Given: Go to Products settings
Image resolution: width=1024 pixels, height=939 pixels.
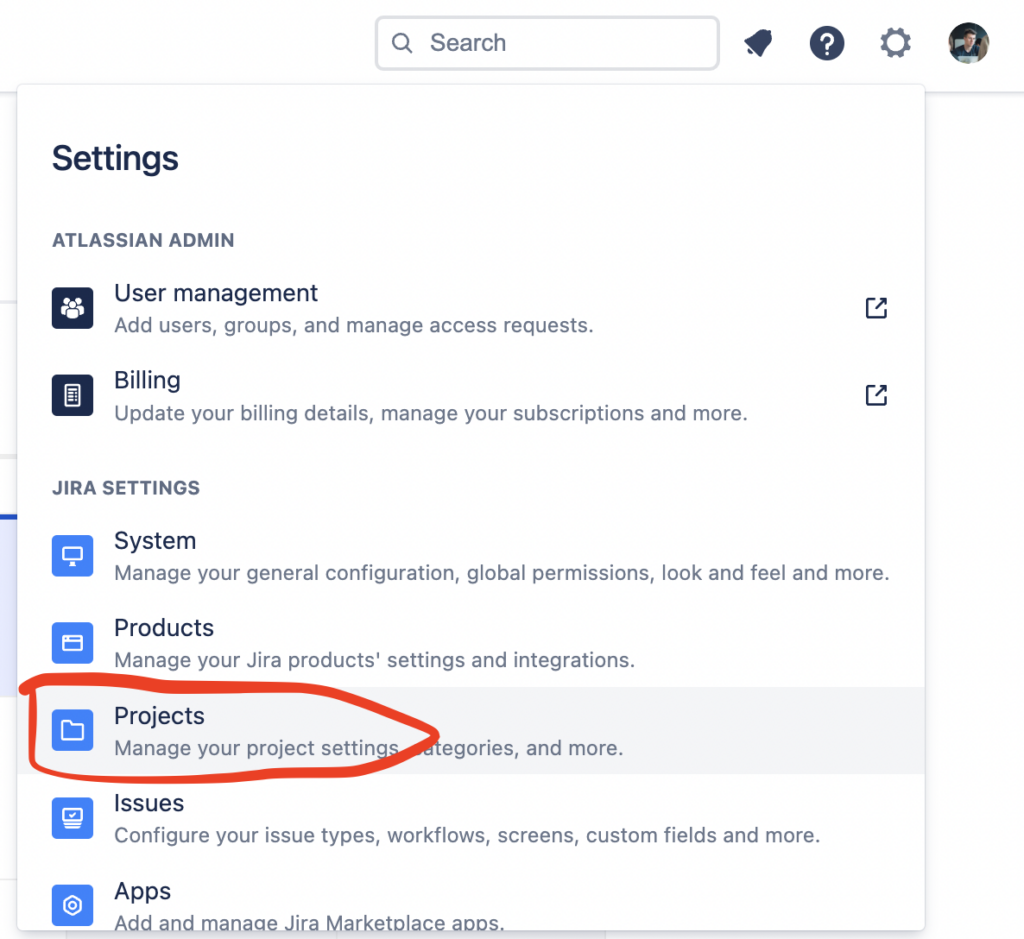Looking at the screenshot, I should [471, 643].
